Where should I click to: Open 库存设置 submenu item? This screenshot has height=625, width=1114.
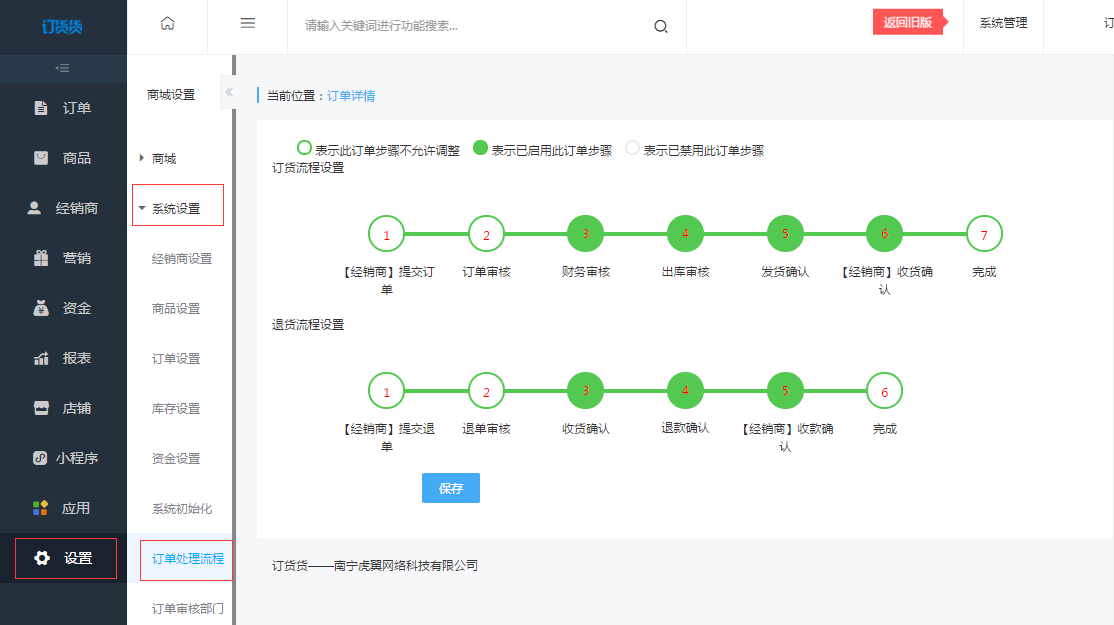[176, 408]
